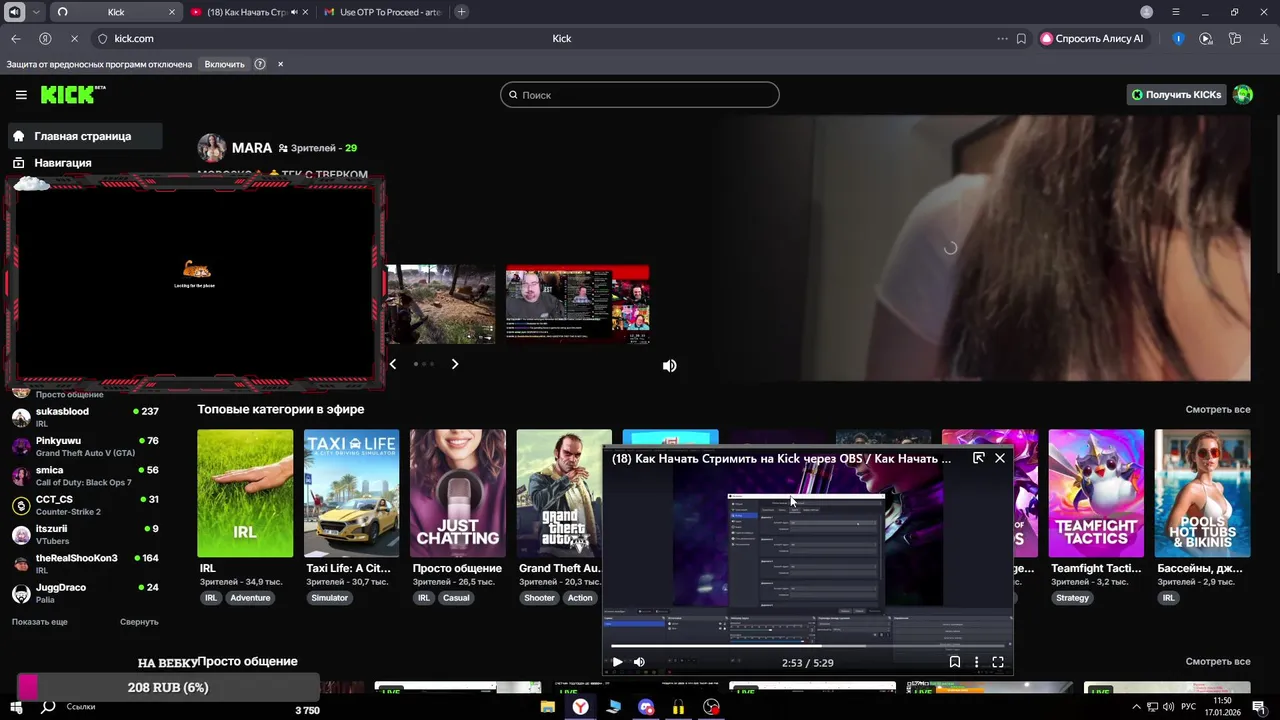The image size is (1280, 720).
Task: Mute the featured stream volume icon
Action: [x=669, y=366]
